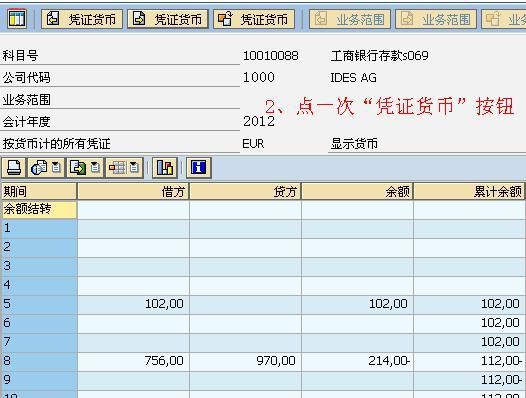Select the 累计余额 column header
The height and width of the screenshot is (398, 526).
click(469, 192)
